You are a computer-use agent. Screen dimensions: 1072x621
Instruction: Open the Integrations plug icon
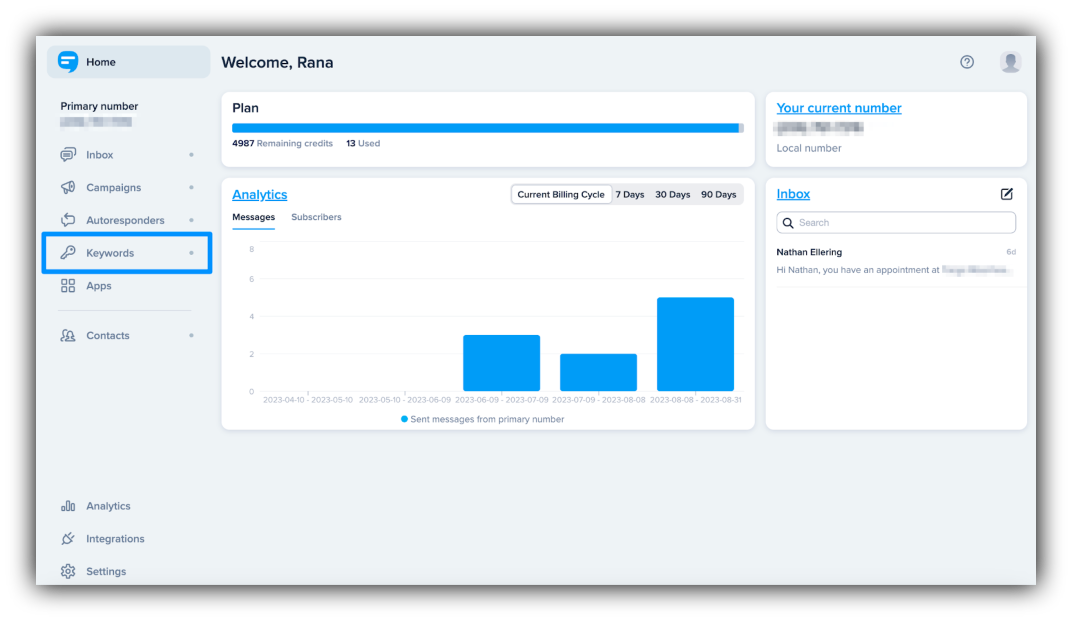pos(68,539)
